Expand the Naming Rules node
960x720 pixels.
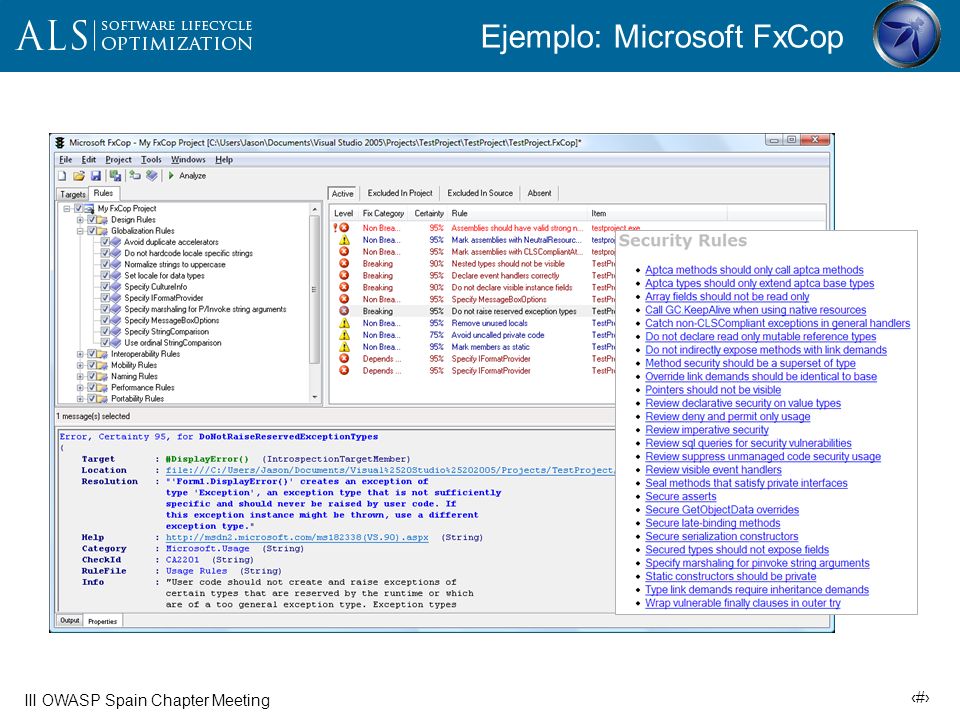point(80,377)
